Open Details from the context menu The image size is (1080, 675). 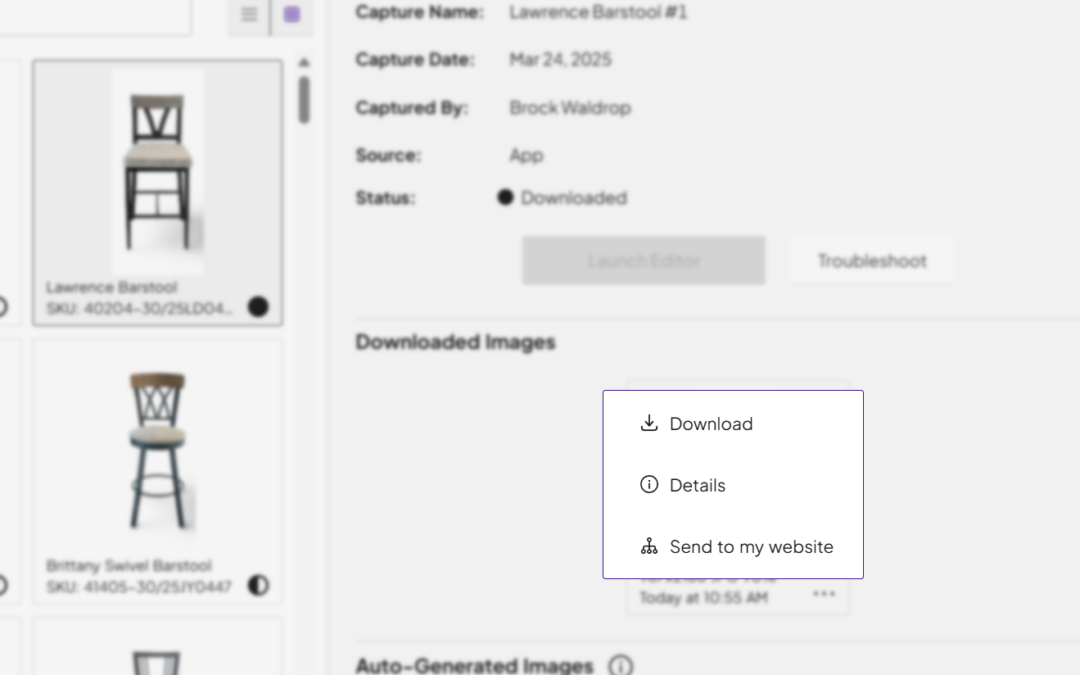coord(697,485)
